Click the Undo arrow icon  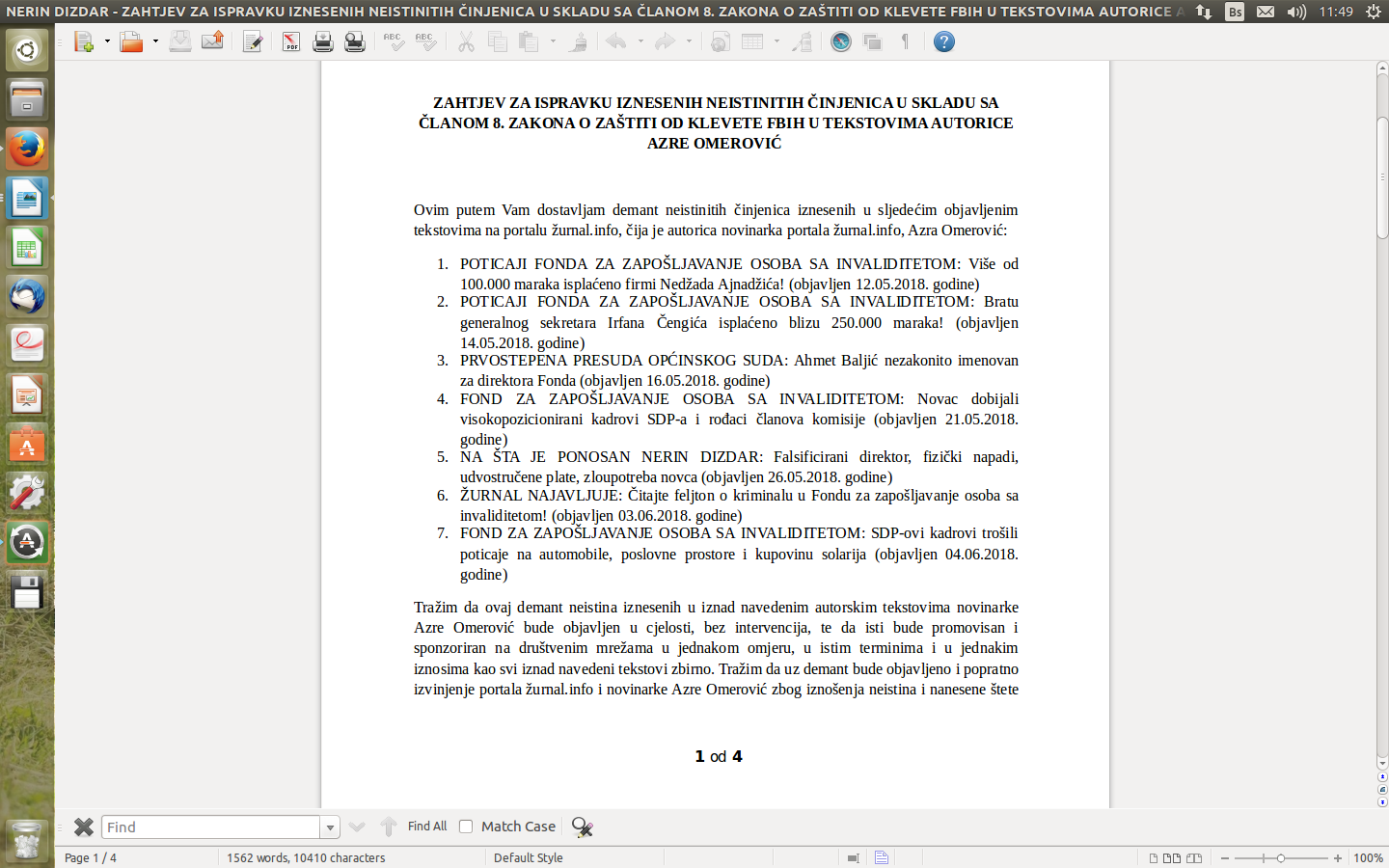pos(616,41)
